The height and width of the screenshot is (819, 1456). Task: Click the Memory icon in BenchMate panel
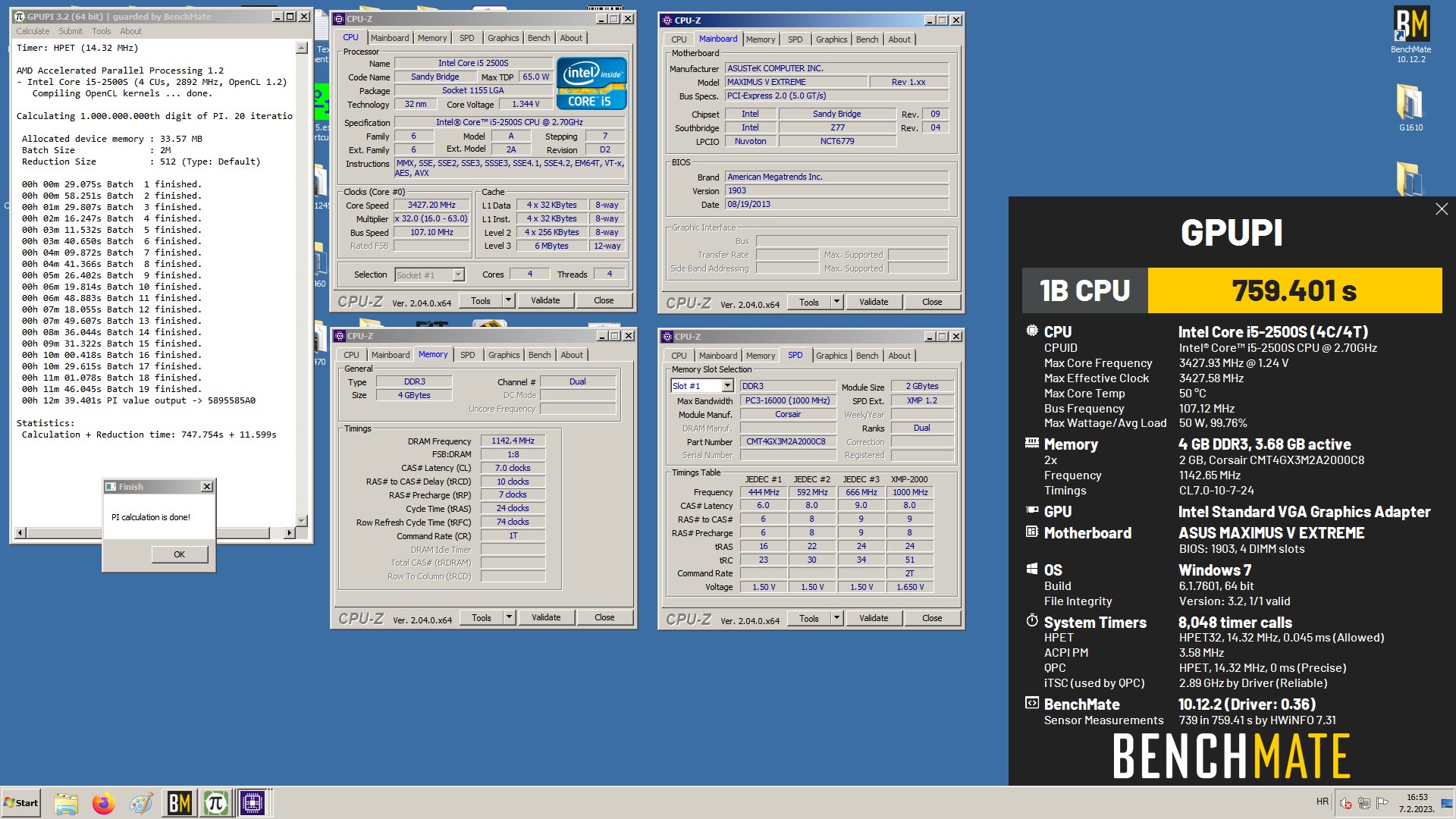point(1032,443)
